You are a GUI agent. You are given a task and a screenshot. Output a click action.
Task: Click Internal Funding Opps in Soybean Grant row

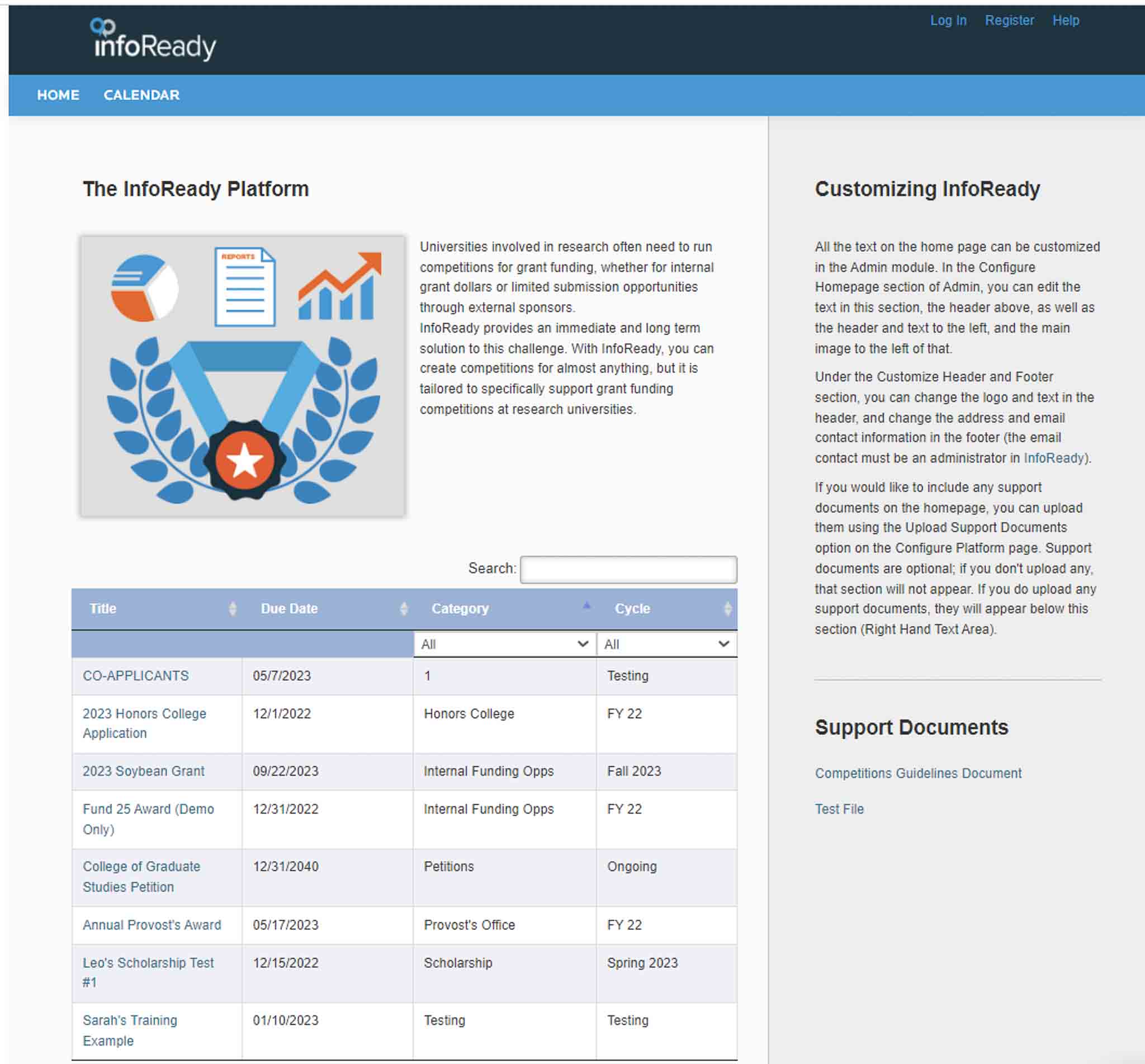pos(505,772)
